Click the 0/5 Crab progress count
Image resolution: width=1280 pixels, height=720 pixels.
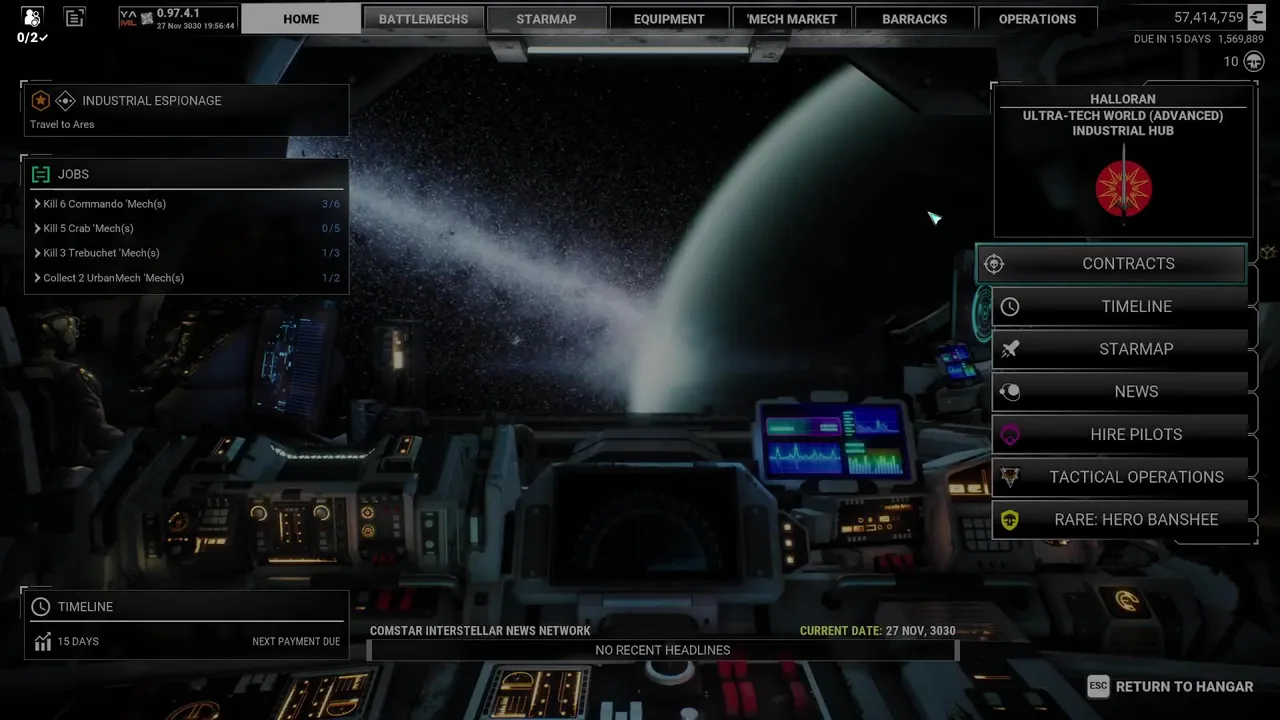[330, 228]
